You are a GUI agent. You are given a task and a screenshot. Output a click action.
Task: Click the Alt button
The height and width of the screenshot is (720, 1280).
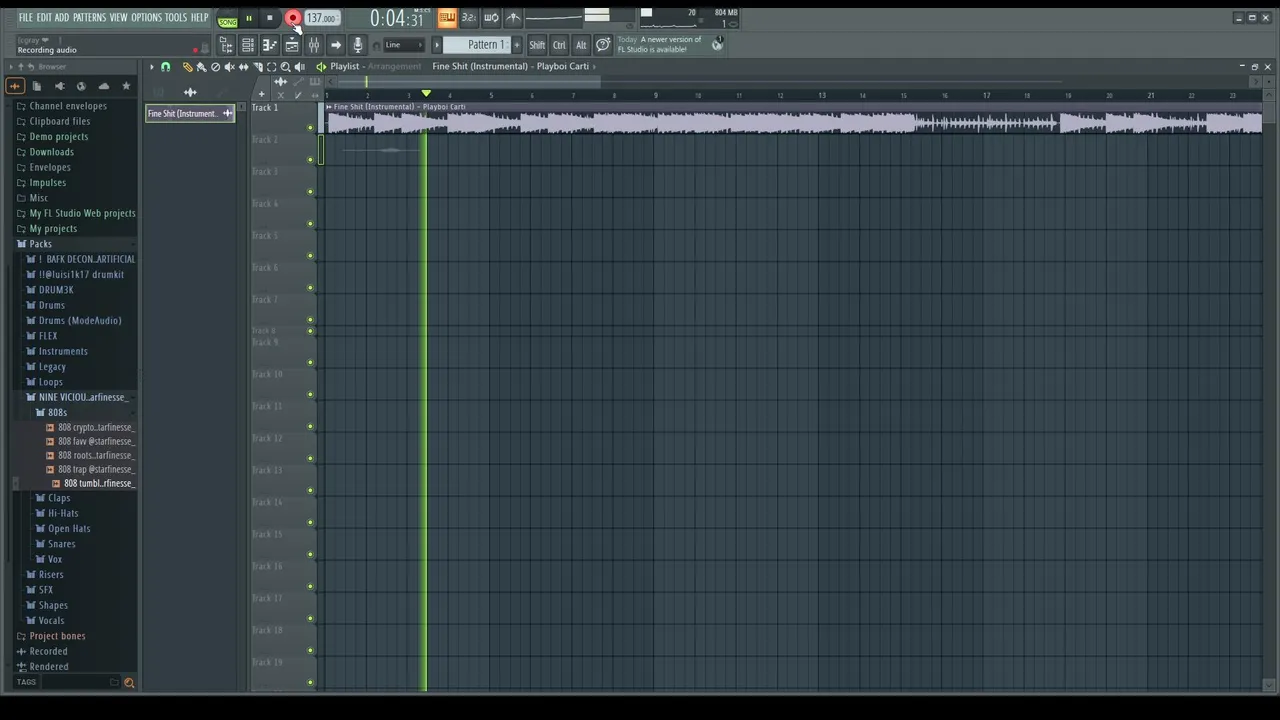click(581, 45)
